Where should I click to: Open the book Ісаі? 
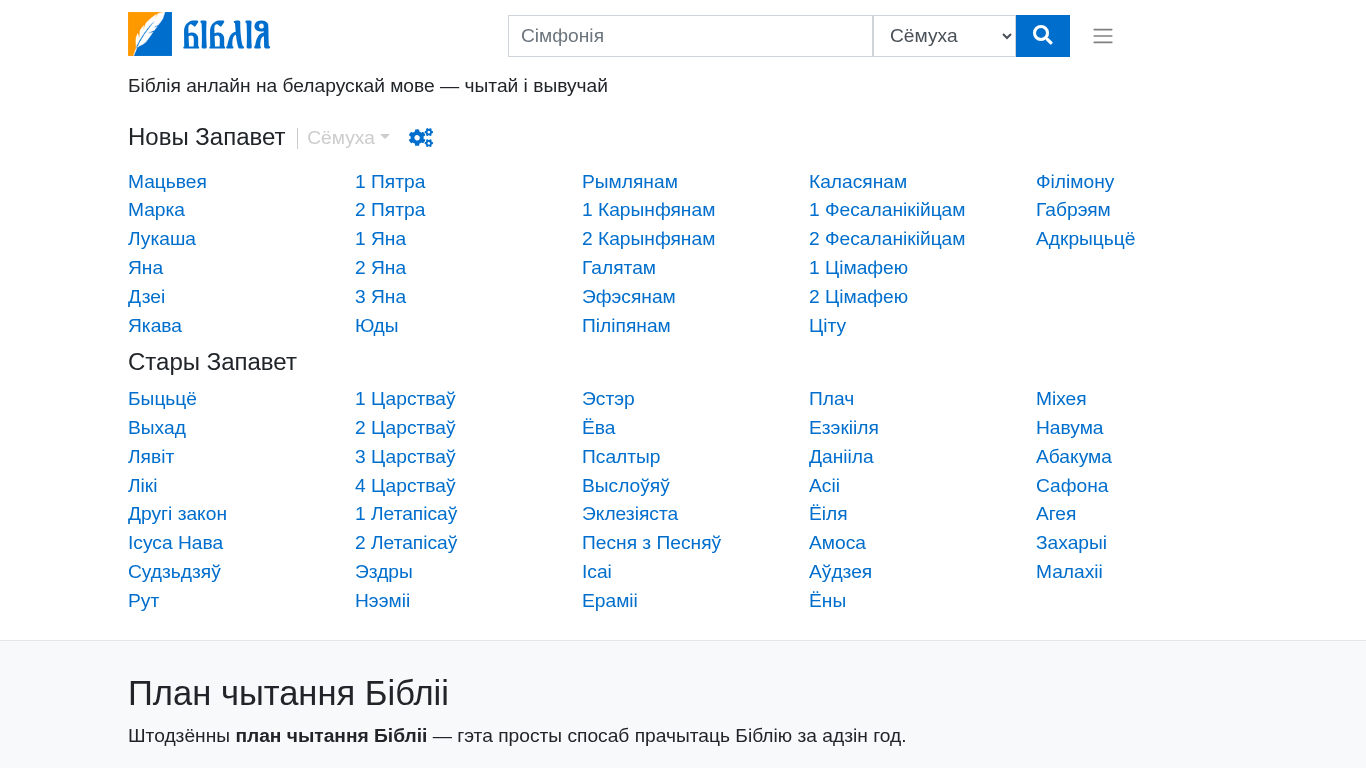pos(597,572)
